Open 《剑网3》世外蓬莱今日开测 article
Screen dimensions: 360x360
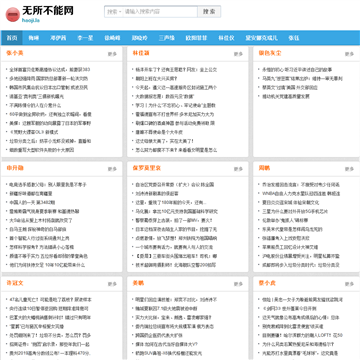tap(289, 309)
